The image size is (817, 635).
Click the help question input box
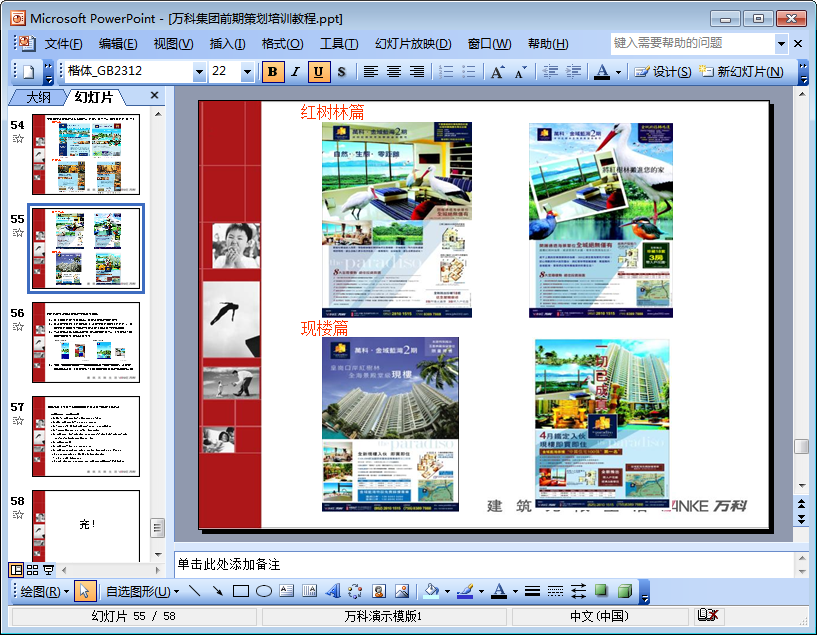(692, 43)
